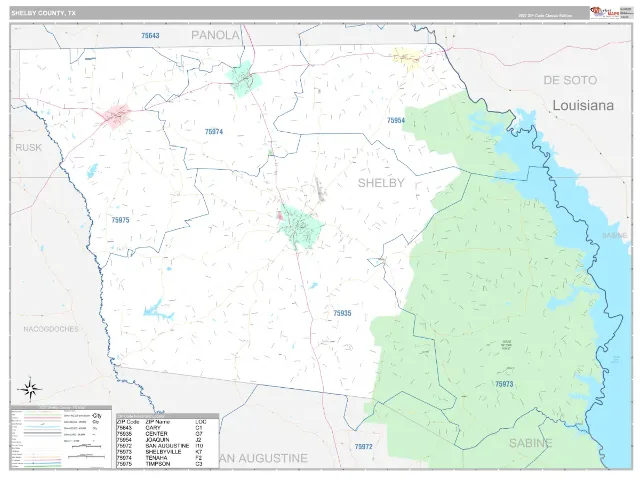
Task: Click CARY in the ZIP table
Action: (154, 428)
